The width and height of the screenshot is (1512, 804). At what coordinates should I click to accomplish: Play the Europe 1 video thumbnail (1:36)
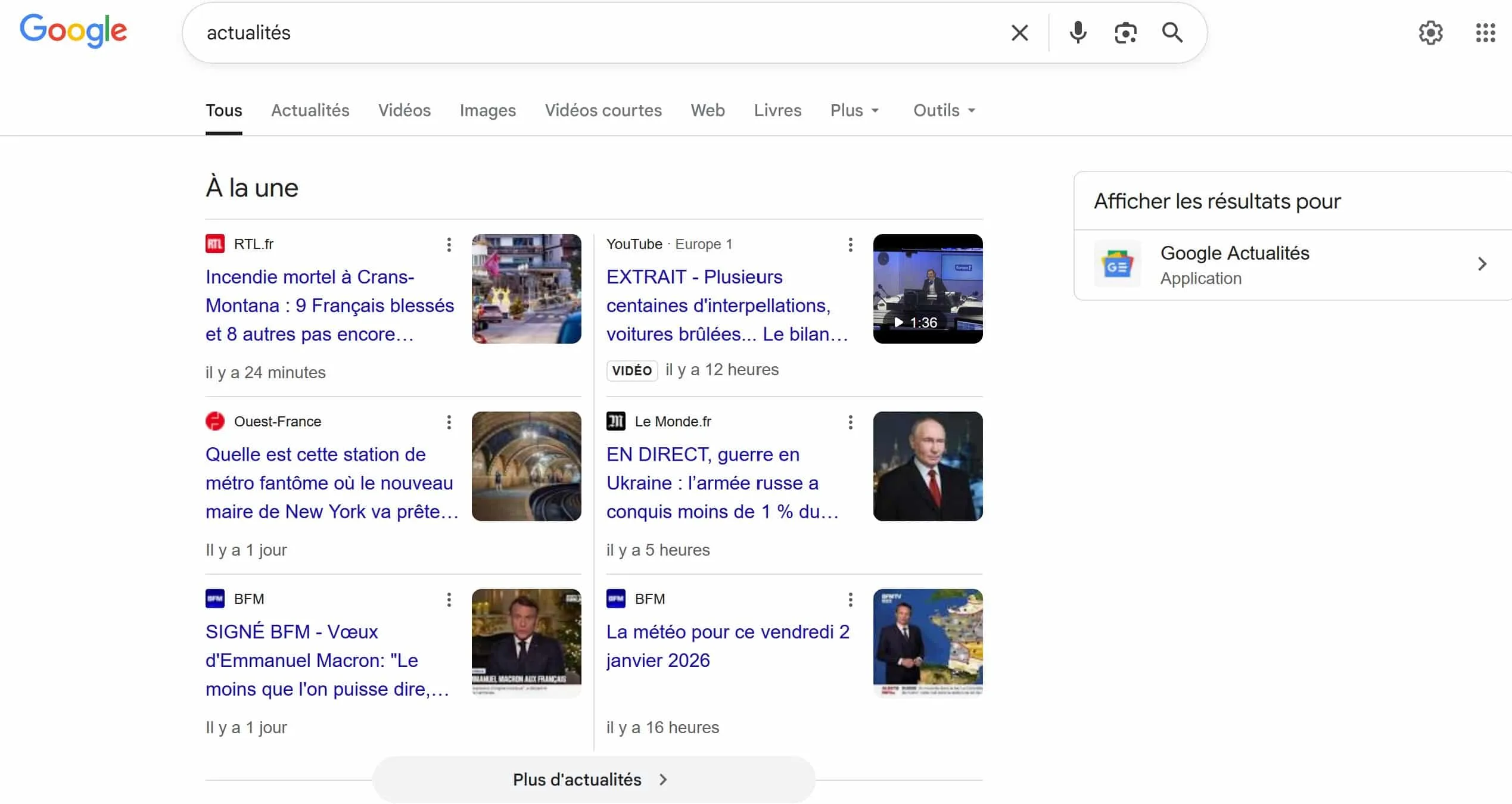tap(928, 289)
